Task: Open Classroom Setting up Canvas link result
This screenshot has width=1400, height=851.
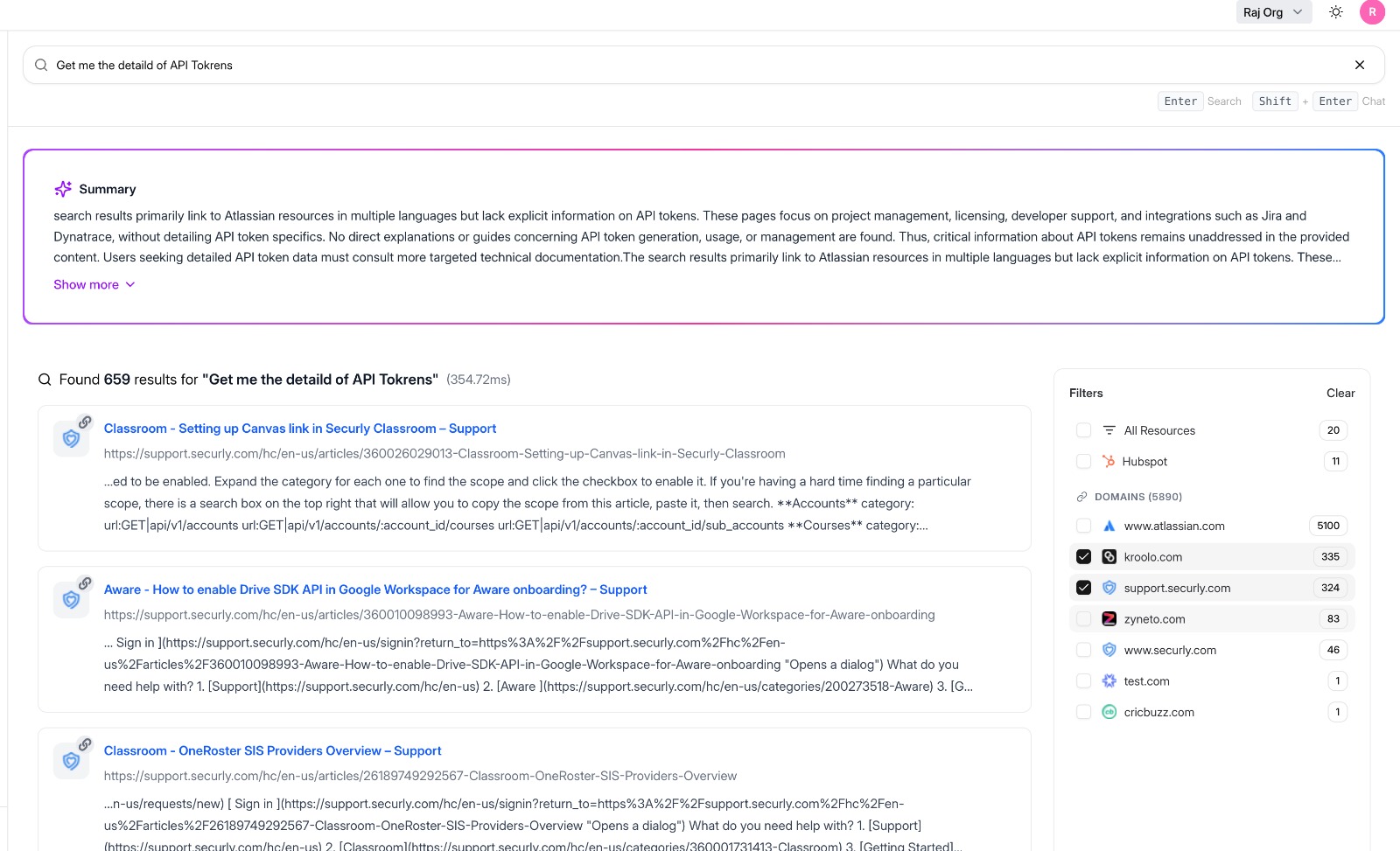Action: 299,429
